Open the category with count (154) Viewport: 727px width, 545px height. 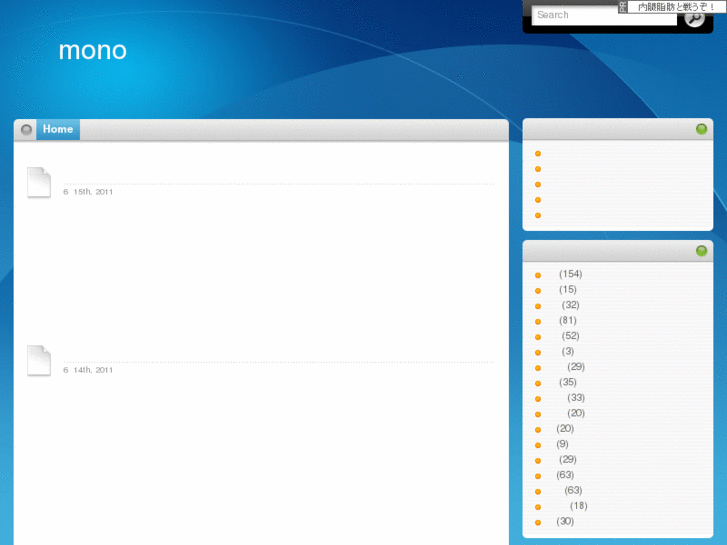(570, 274)
